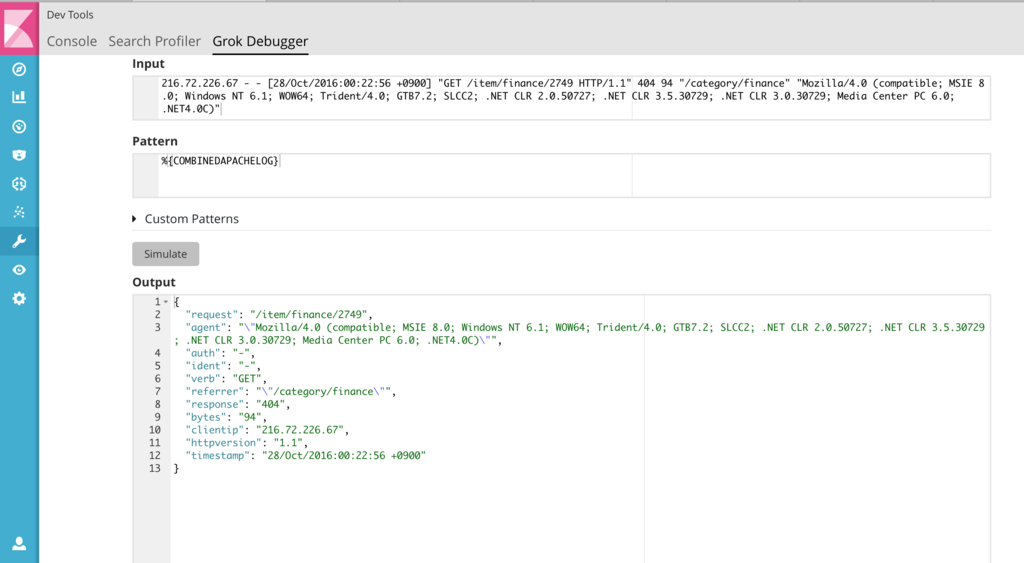1024x563 pixels.
Task: Click the "httpversion": "1.1" output line
Action: click(x=247, y=442)
